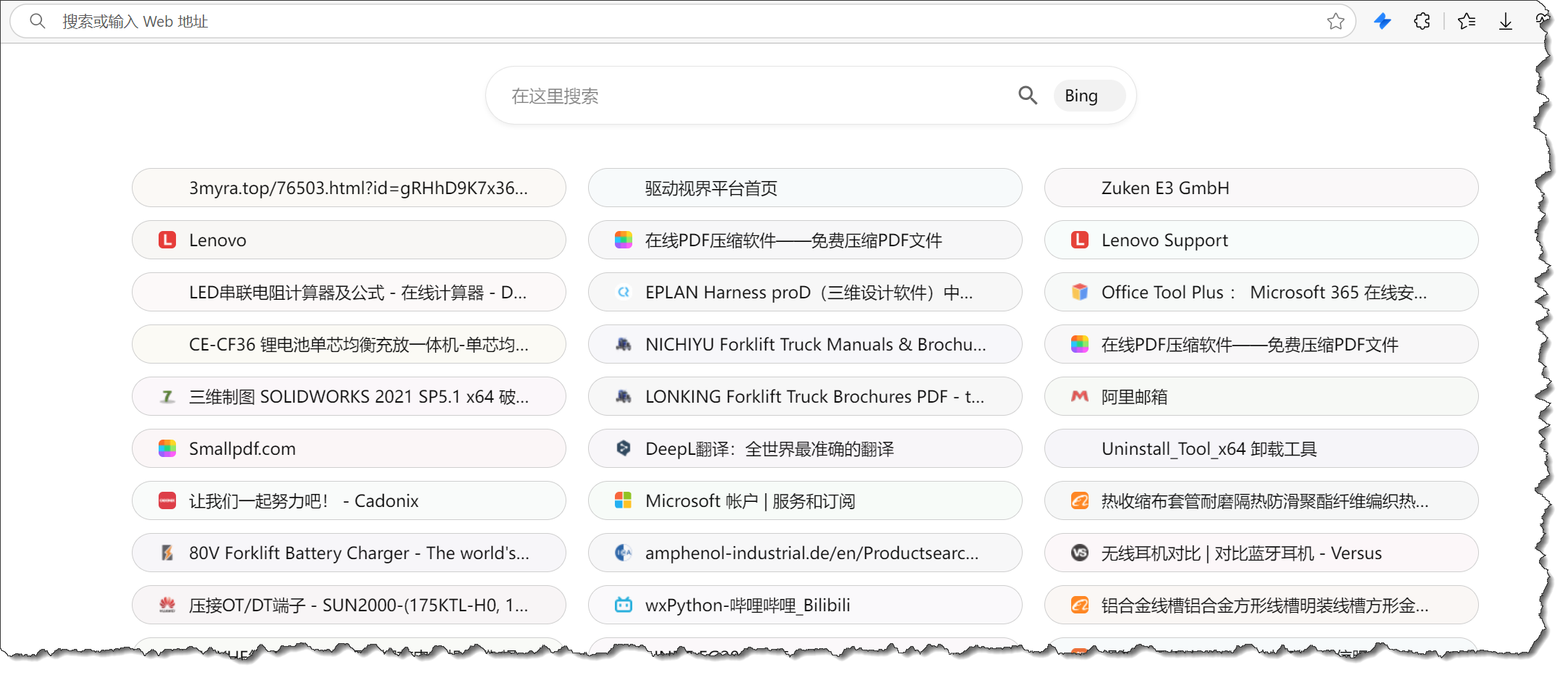Open the Extensions puzzle icon
Viewport: 1568px width, 675px height.
[x=1422, y=22]
